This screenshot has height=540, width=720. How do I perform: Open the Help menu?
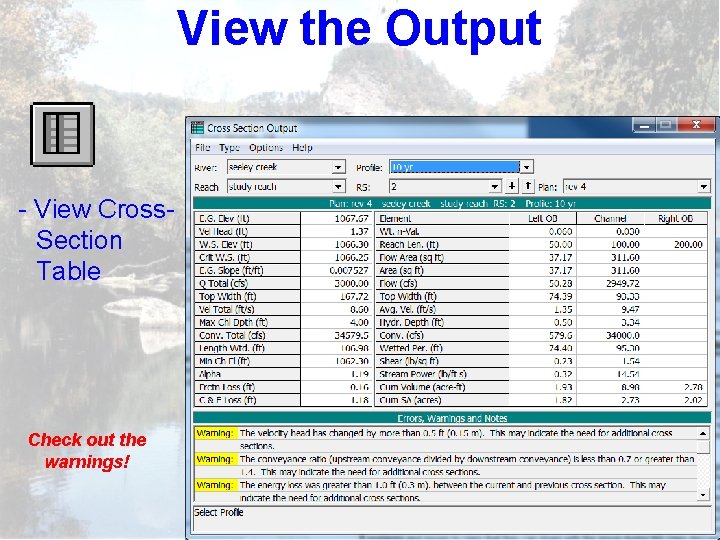(302, 147)
